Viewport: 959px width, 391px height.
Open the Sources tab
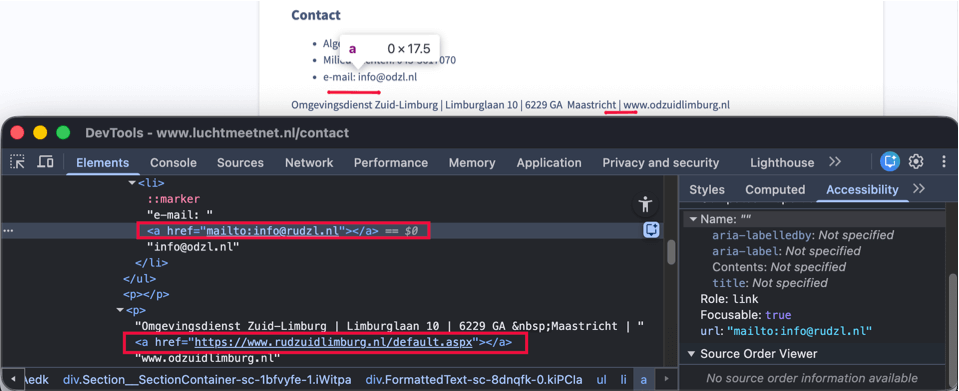click(240, 163)
